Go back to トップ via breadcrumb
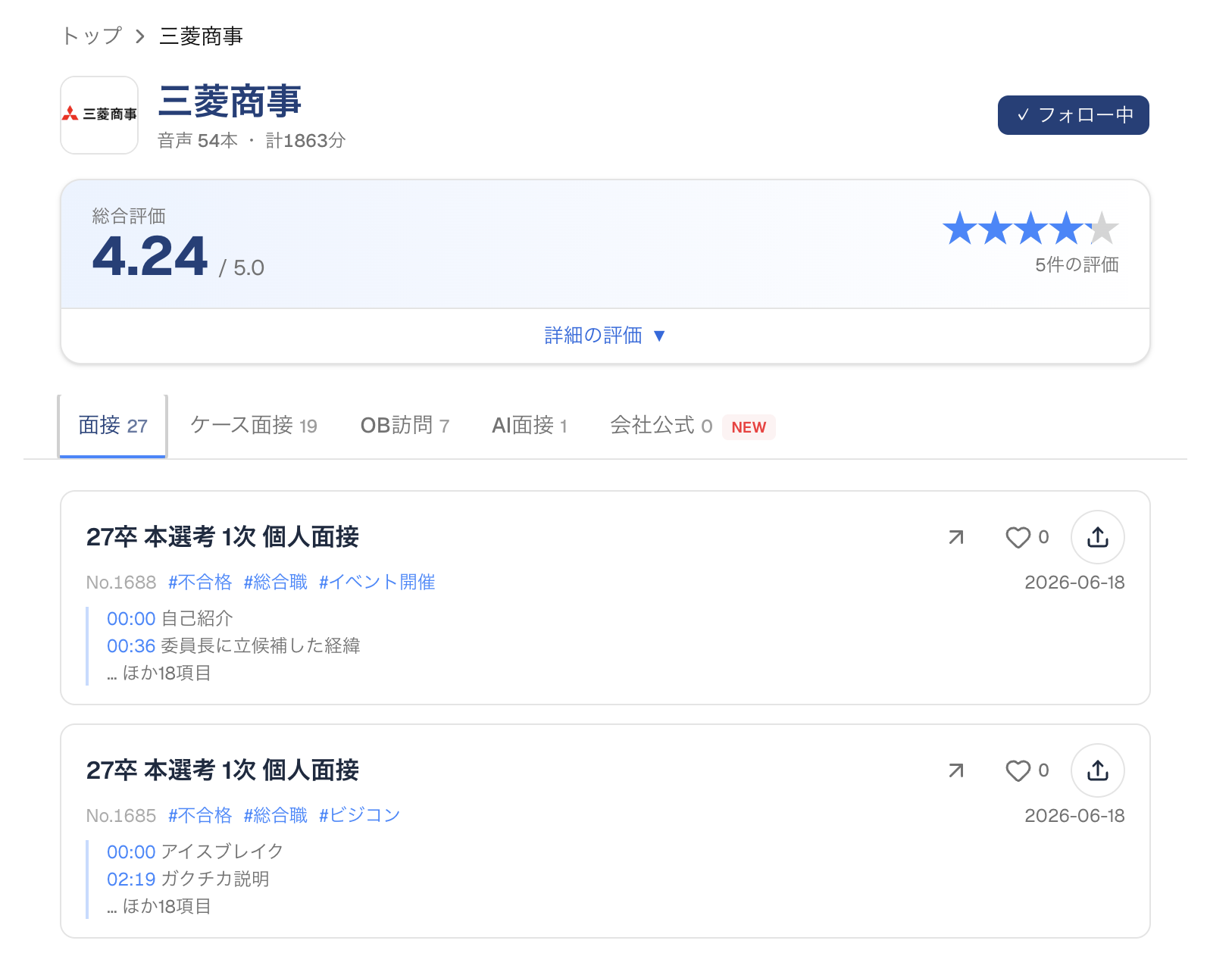Viewport: 1232px width, 953px height. 91,36
